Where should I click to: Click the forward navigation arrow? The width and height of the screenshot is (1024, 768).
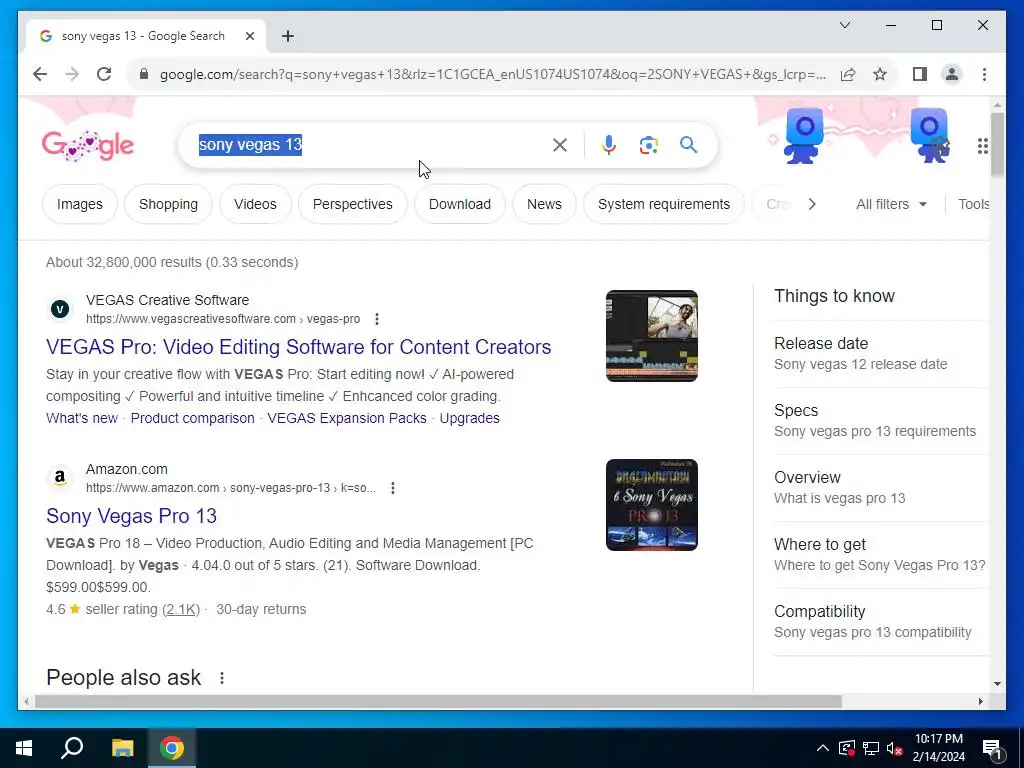(72, 74)
